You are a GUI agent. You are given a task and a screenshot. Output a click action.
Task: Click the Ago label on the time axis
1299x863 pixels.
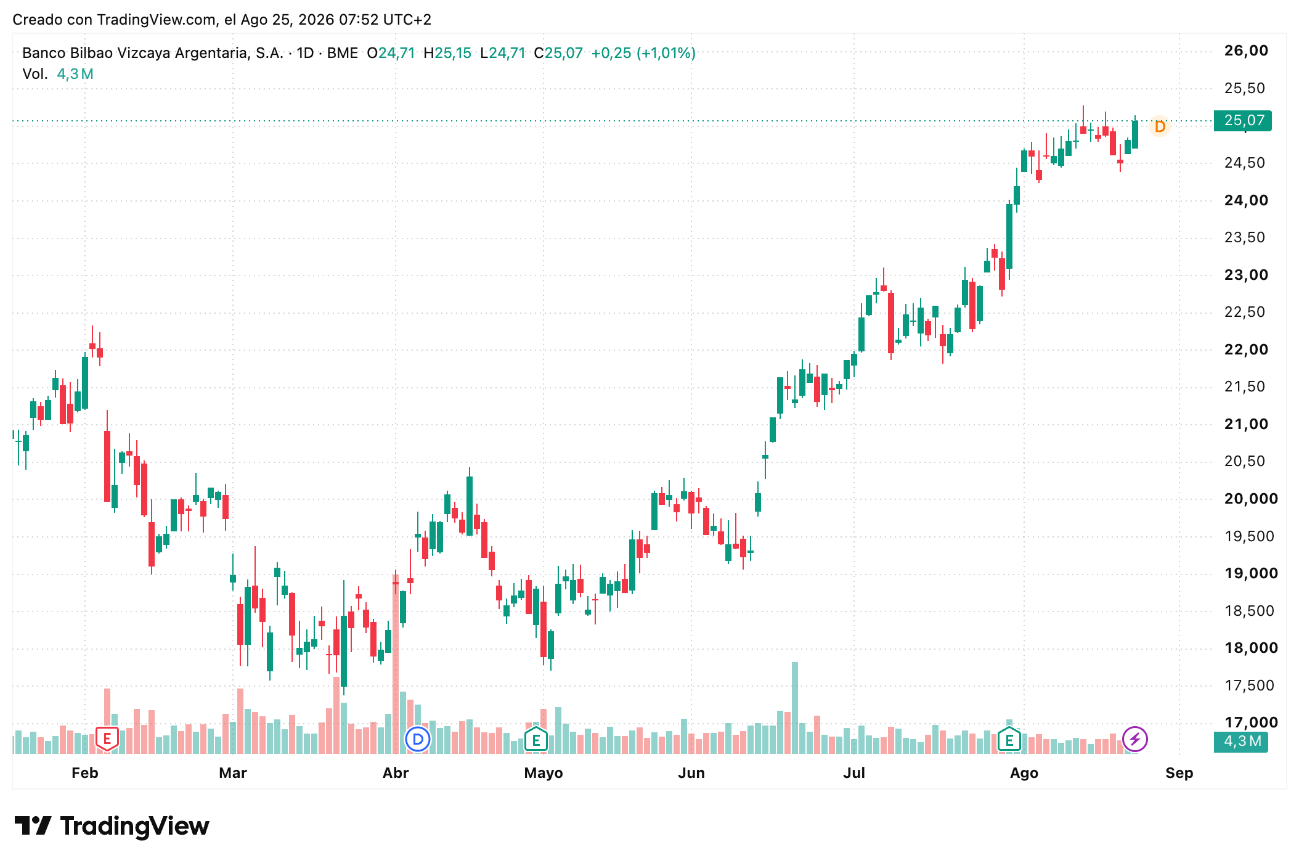tap(1024, 773)
